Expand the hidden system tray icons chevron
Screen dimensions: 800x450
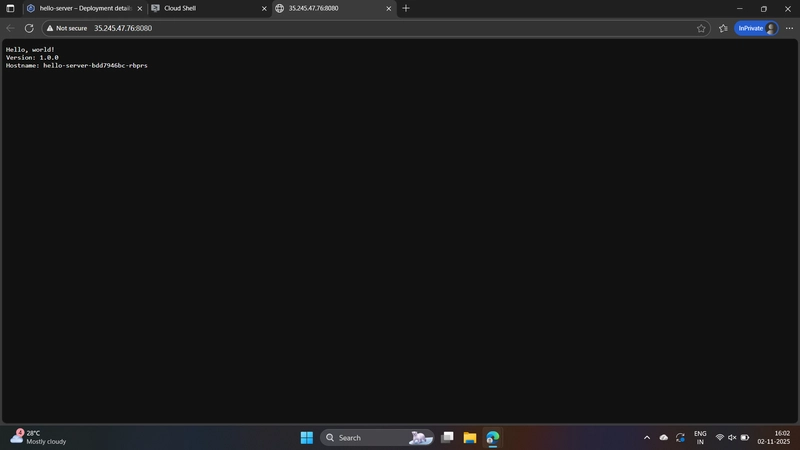[647, 438]
